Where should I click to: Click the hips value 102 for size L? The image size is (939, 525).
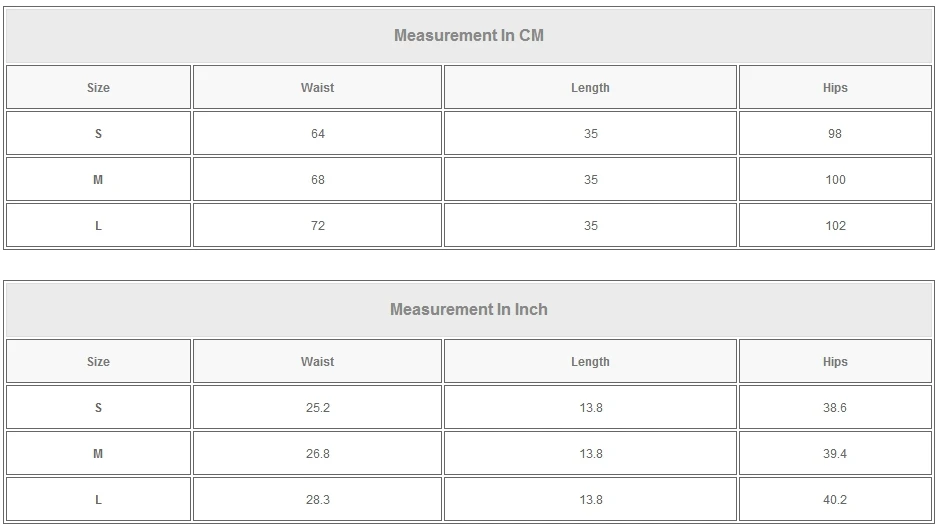point(835,226)
